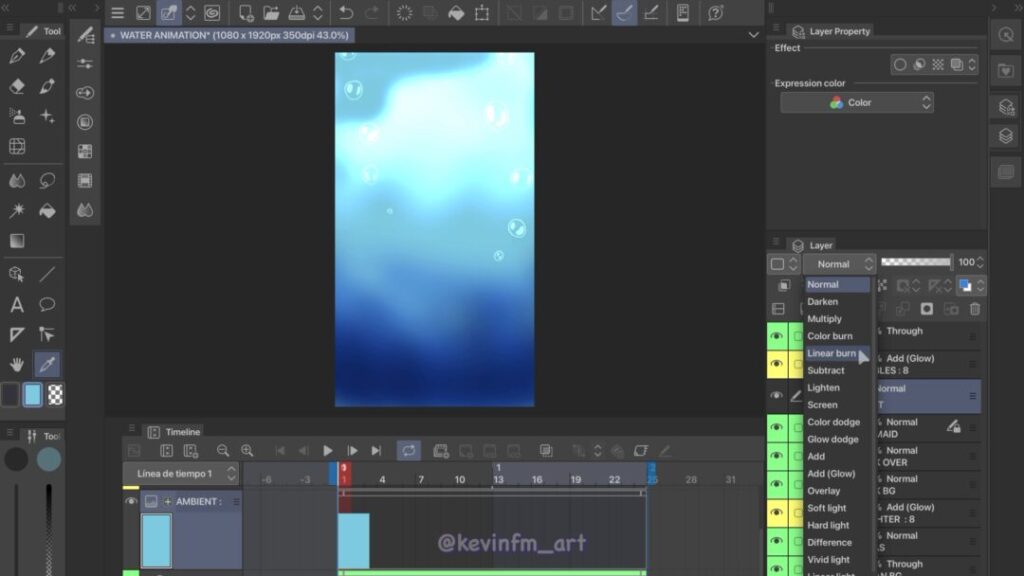
Task: Play the animation in the timeline
Action: (x=328, y=451)
